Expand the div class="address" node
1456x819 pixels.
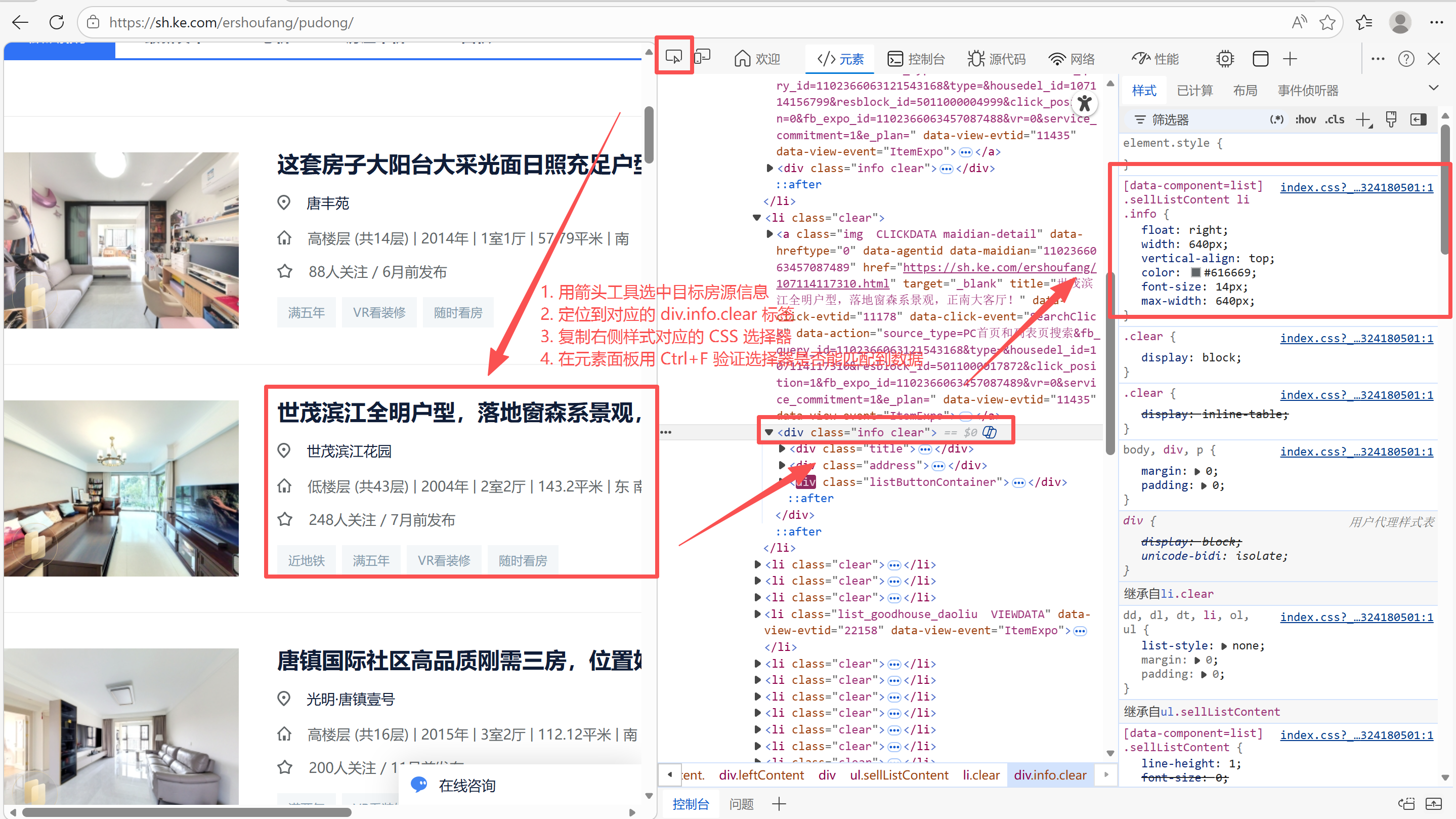coord(782,465)
